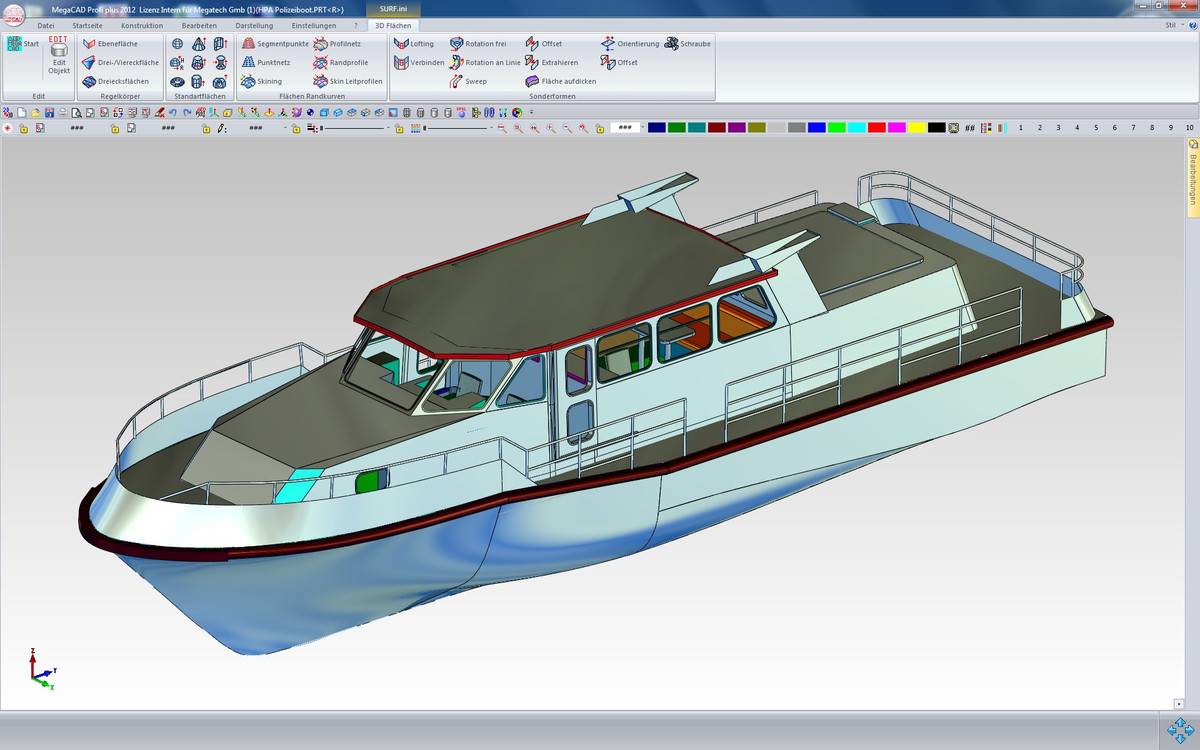Click the Sweep tool icon

click(x=457, y=81)
